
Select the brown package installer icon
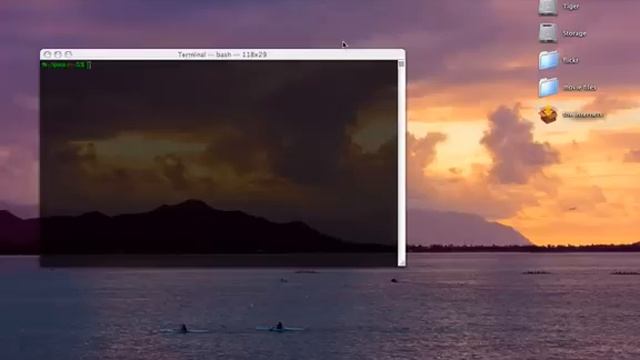[x=548, y=115]
